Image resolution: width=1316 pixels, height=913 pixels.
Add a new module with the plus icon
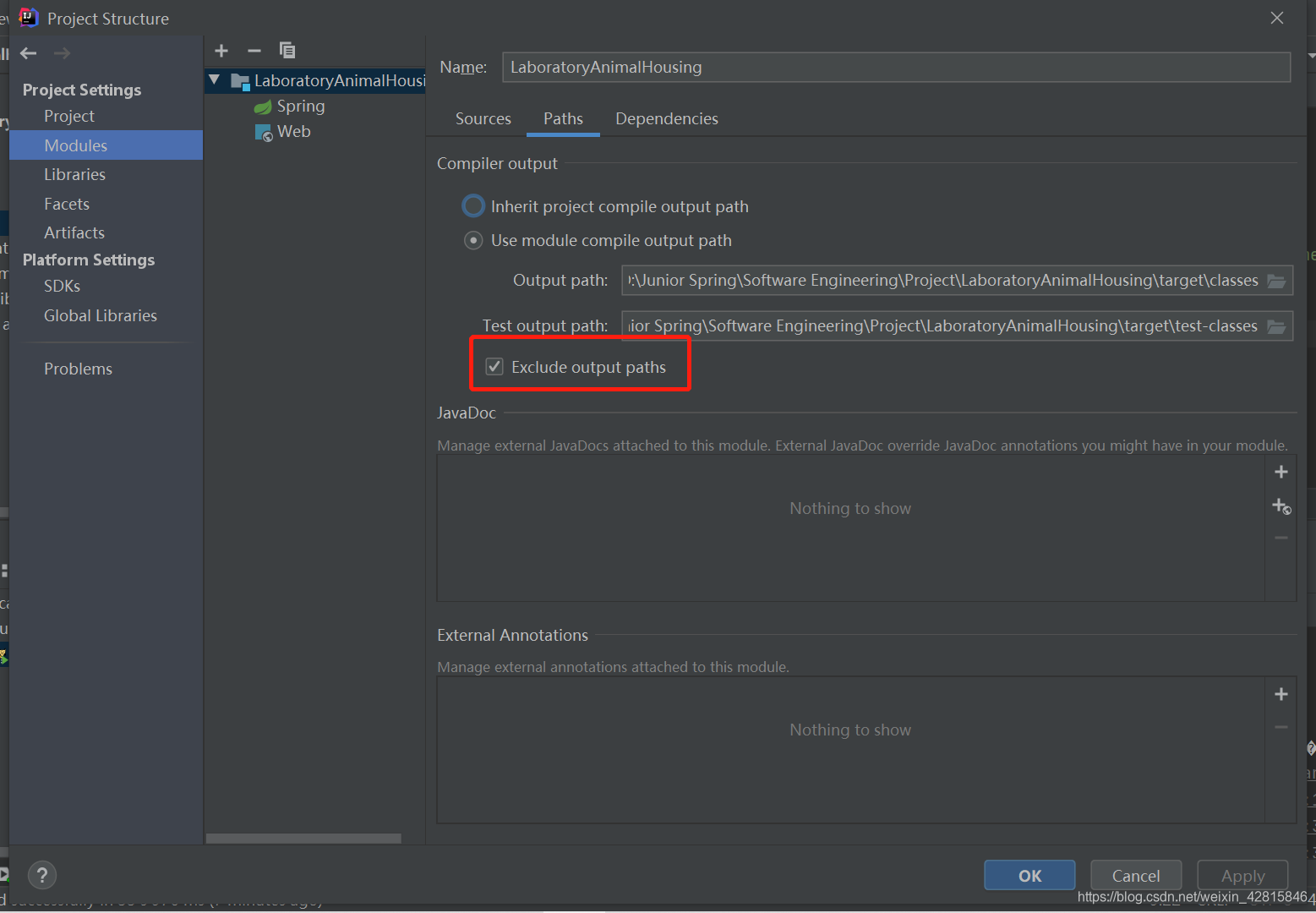click(x=221, y=51)
